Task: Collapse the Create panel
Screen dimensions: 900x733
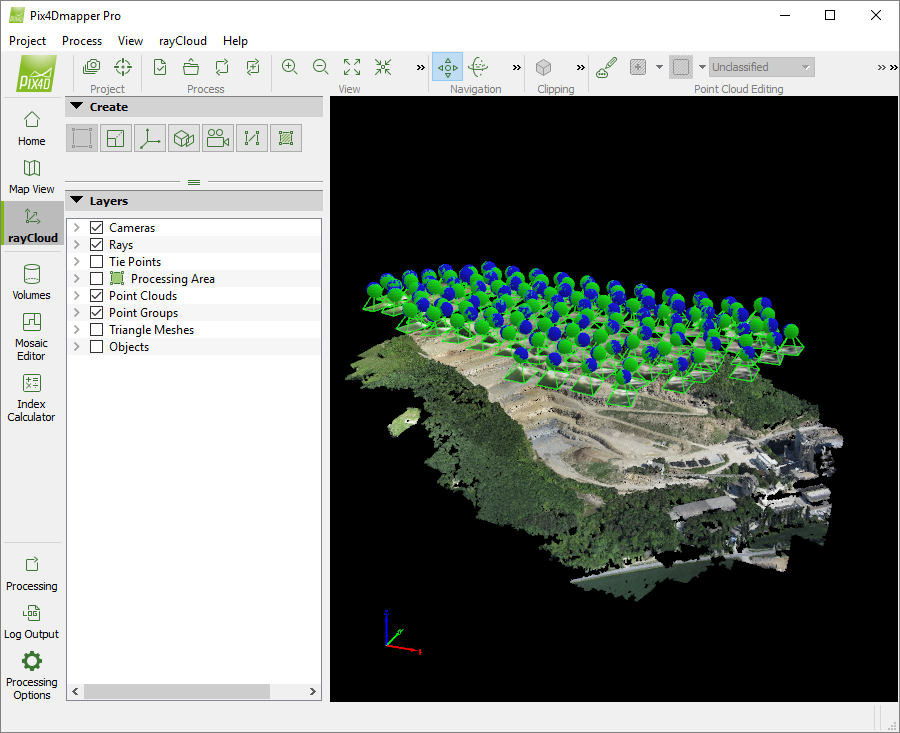Action: click(x=76, y=107)
